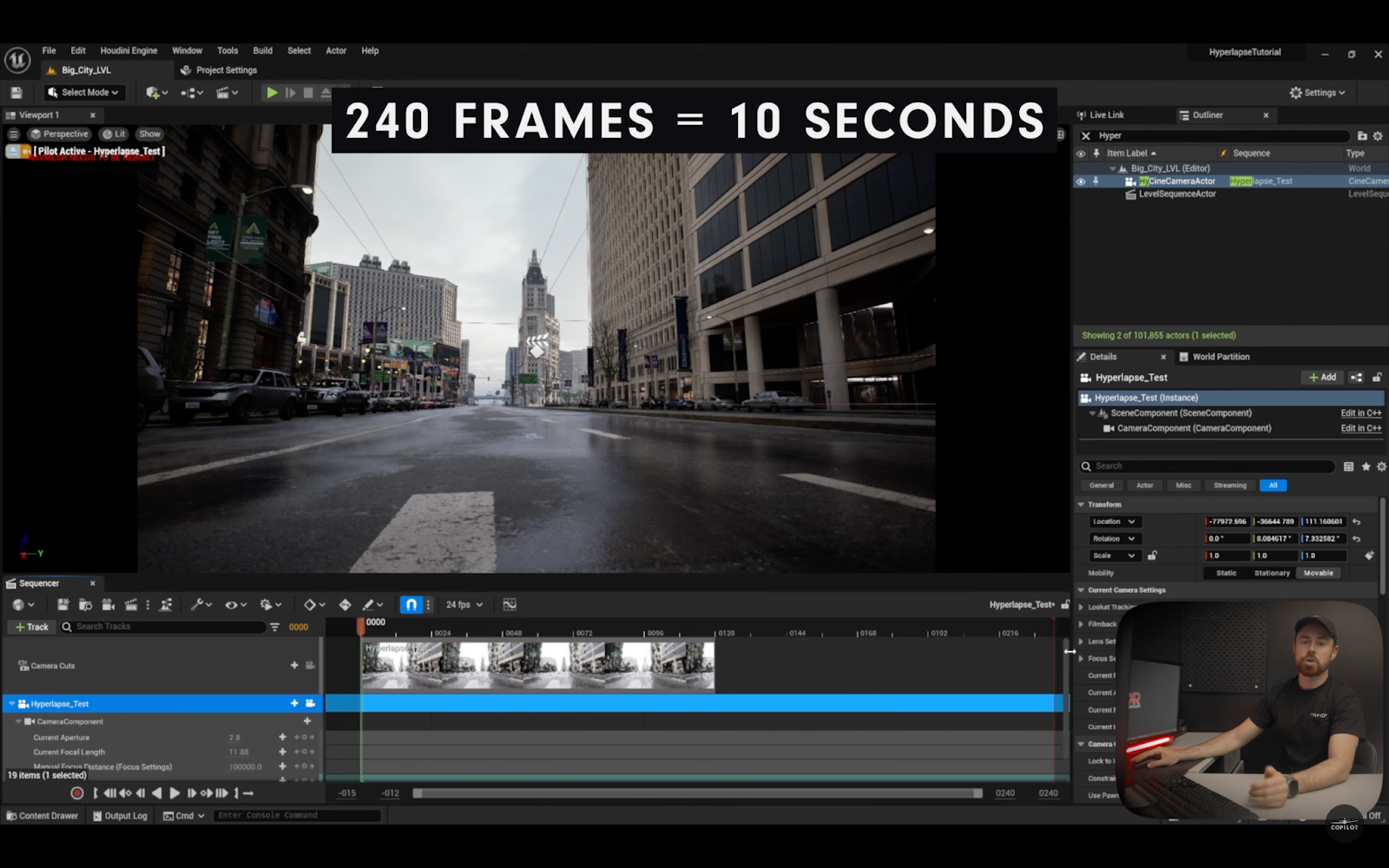Browse to sequence in Content Browser
Screen dimensions: 1389x868
tap(85, 604)
